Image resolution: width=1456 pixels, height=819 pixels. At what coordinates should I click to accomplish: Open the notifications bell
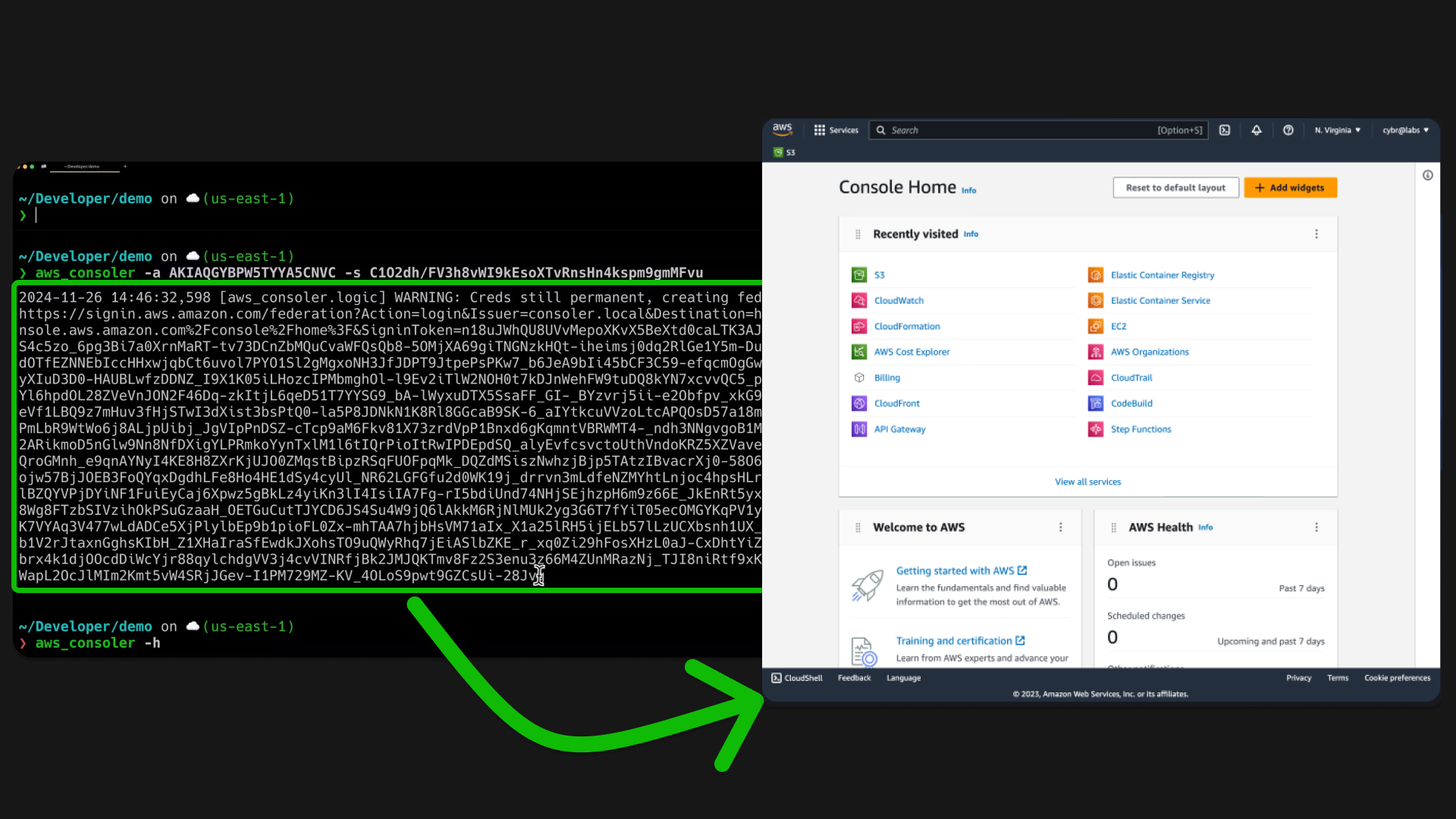point(1257,130)
